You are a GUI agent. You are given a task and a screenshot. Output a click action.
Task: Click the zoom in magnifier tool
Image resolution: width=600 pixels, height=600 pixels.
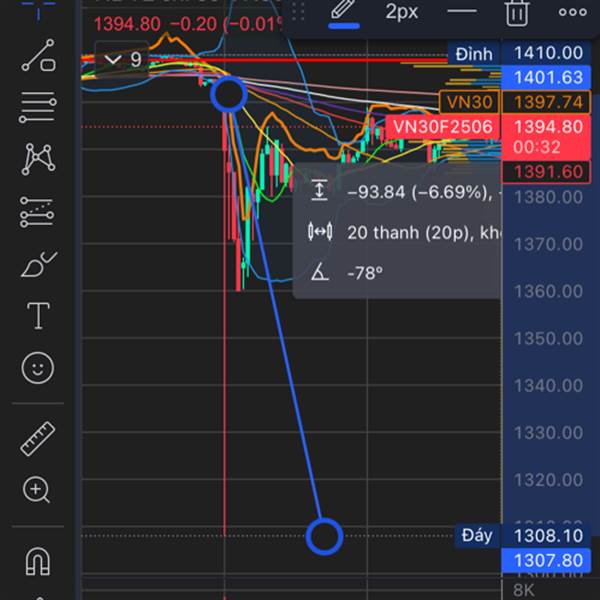(x=37, y=490)
